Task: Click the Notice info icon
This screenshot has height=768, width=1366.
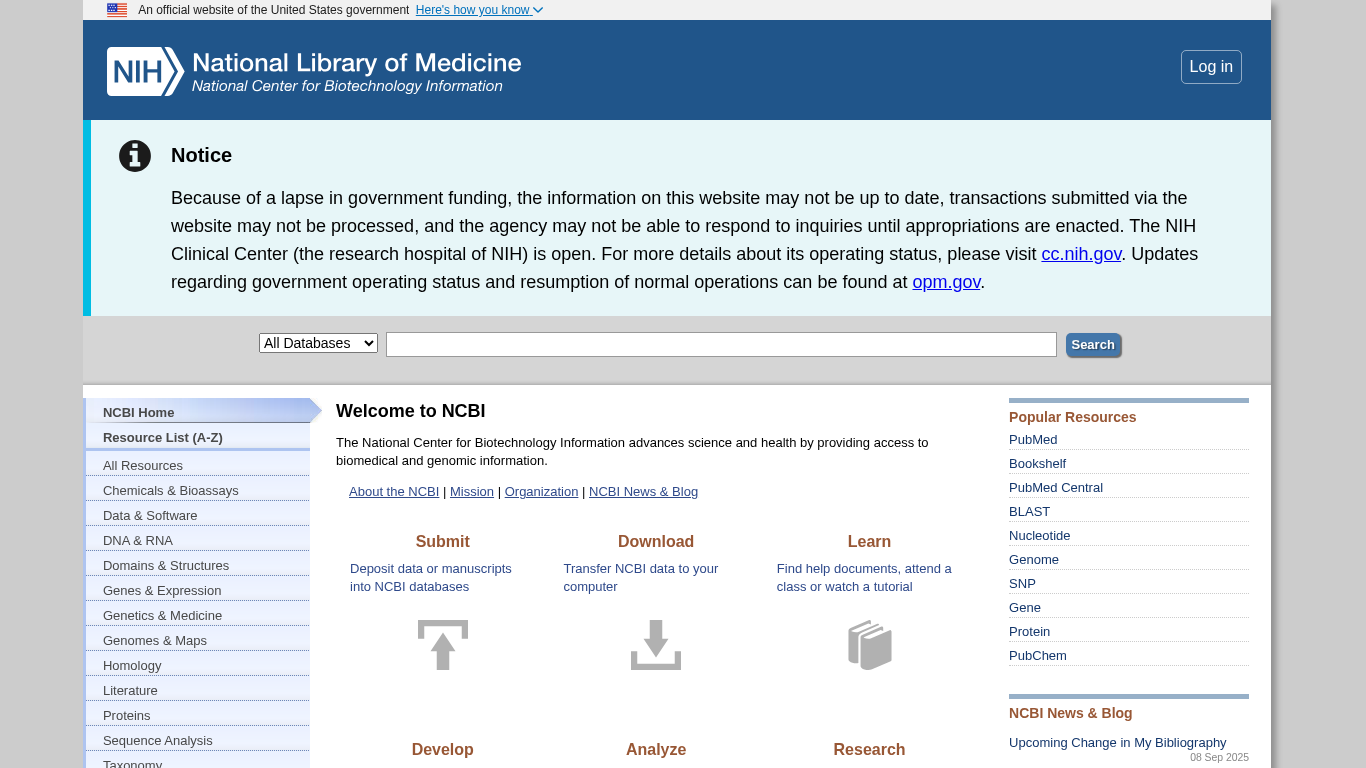Action: (135, 156)
